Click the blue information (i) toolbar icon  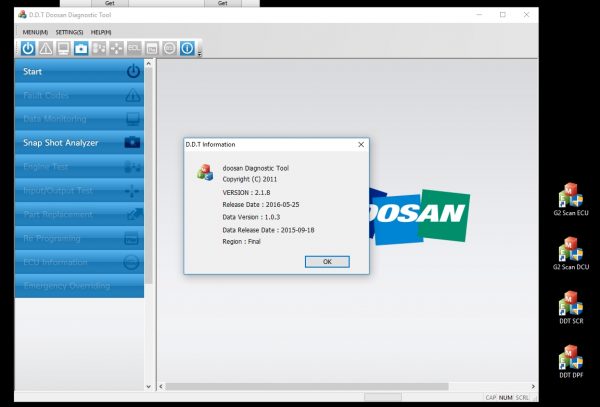[187, 49]
